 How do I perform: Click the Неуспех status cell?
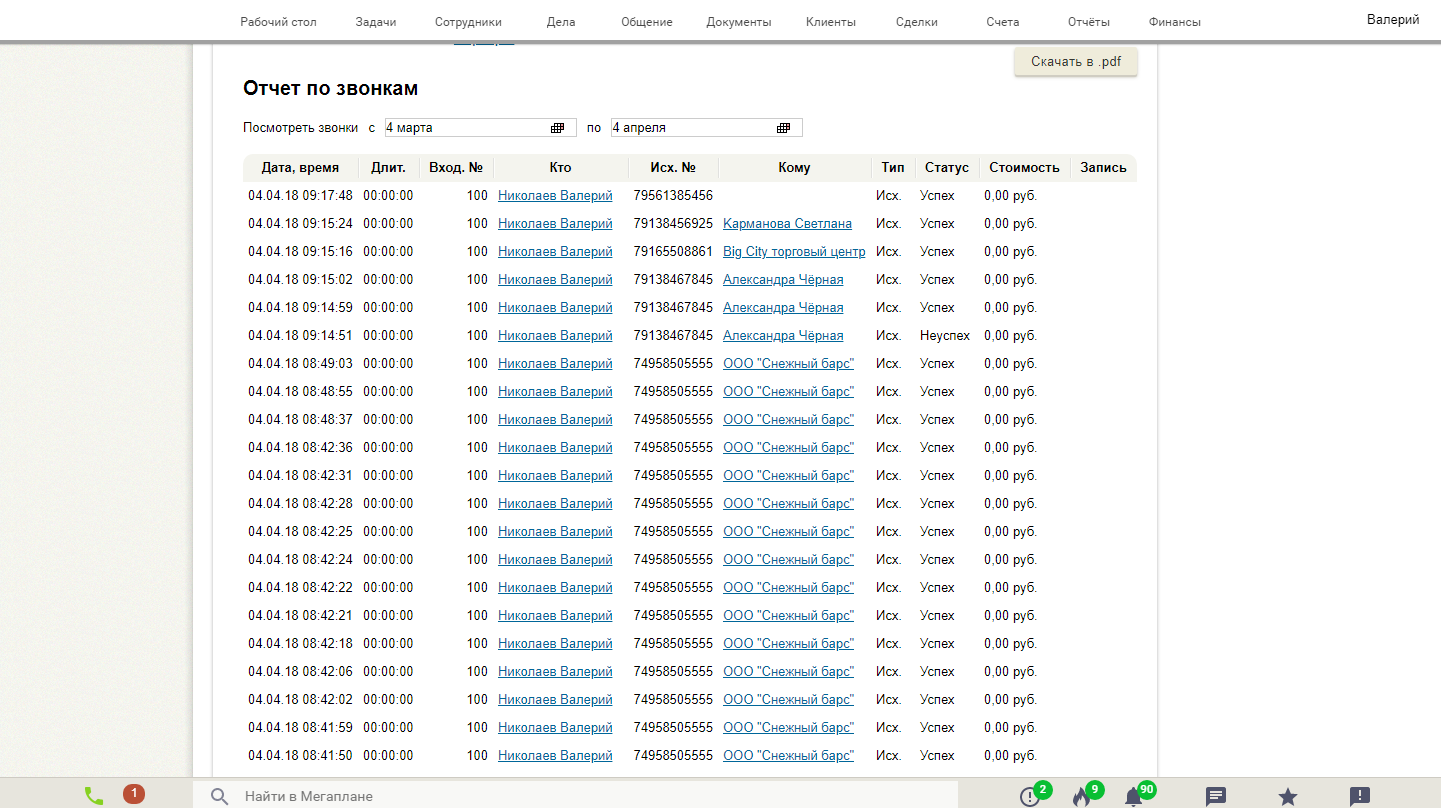tap(945, 336)
